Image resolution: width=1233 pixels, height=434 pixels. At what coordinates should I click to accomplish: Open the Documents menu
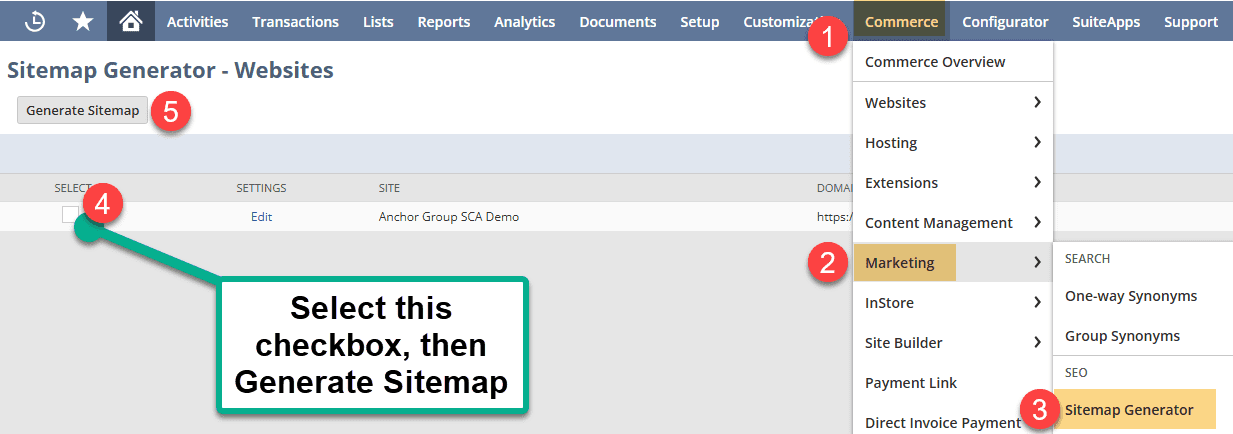point(618,21)
